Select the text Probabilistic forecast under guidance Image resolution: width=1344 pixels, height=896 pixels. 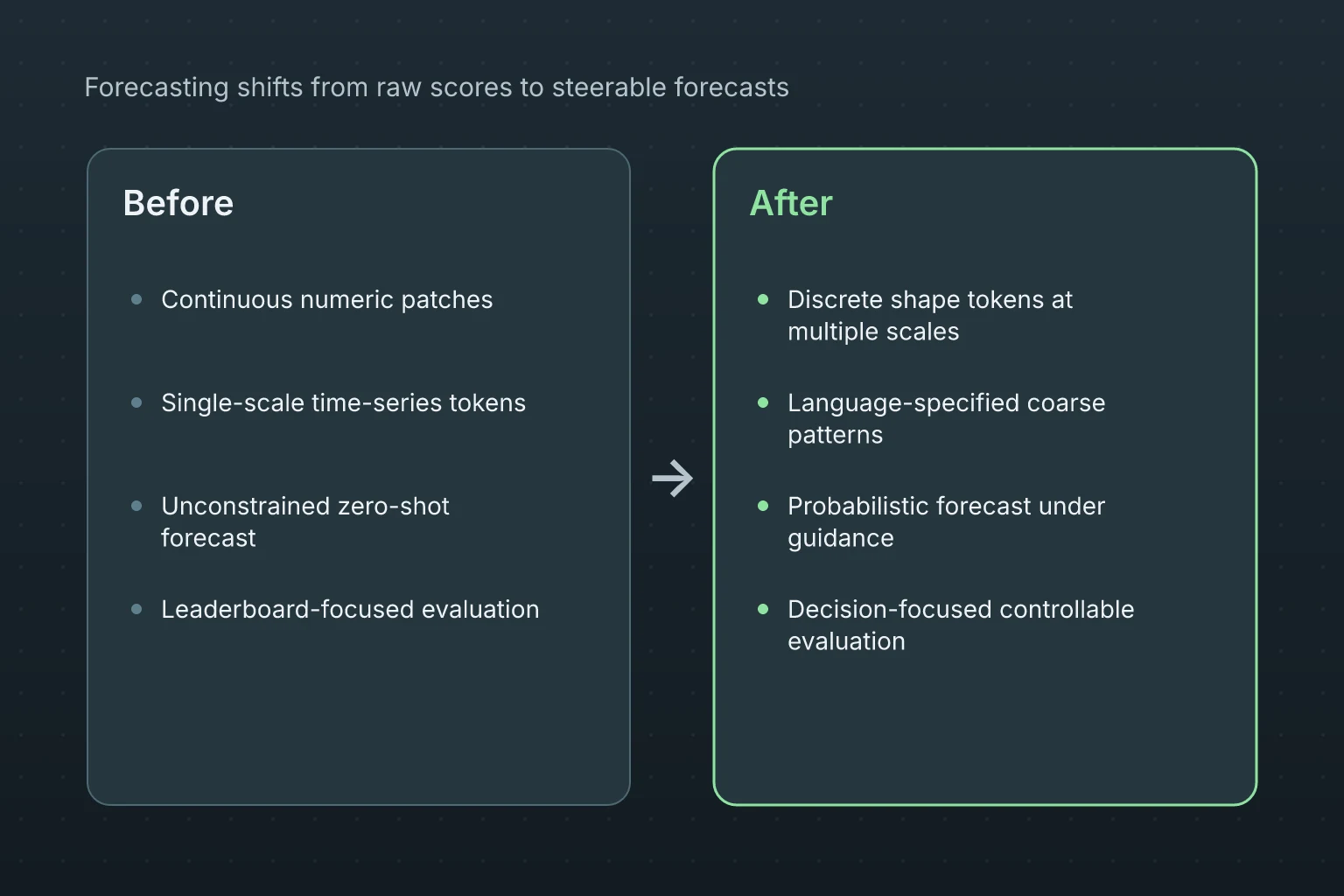pyautogui.click(x=947, y=521)
